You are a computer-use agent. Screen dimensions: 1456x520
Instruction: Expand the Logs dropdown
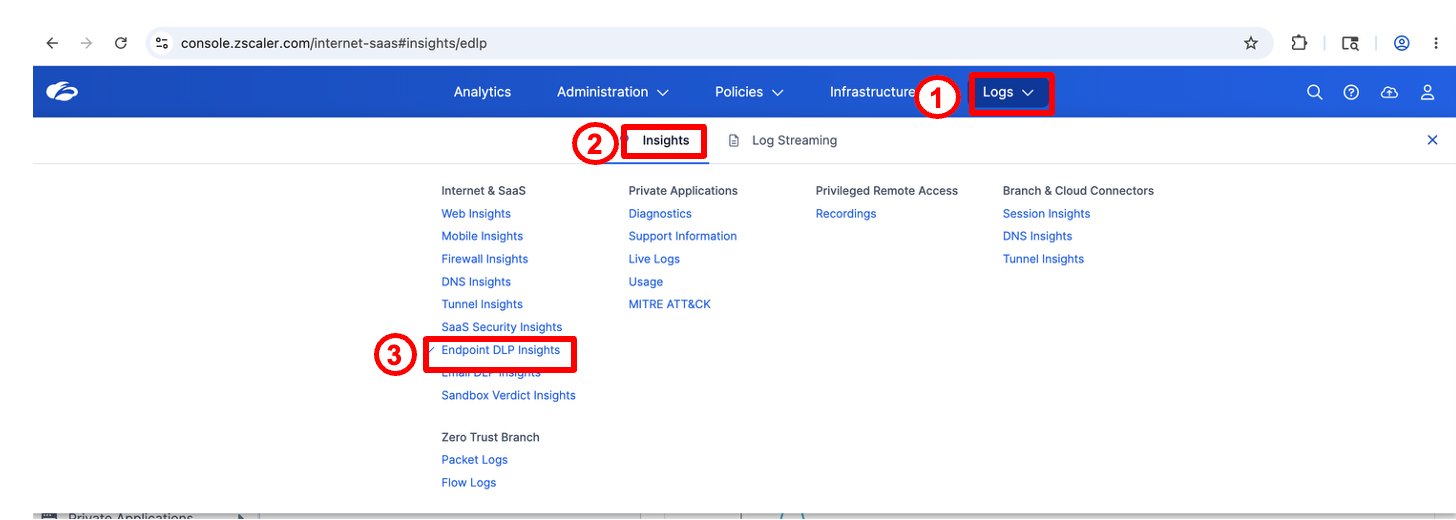1008,92
